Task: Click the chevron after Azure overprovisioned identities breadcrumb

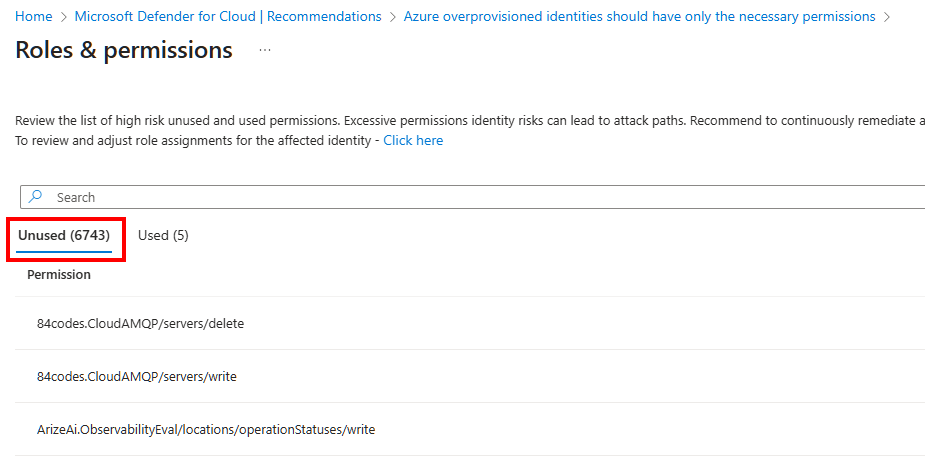Action: coord(886,17)
